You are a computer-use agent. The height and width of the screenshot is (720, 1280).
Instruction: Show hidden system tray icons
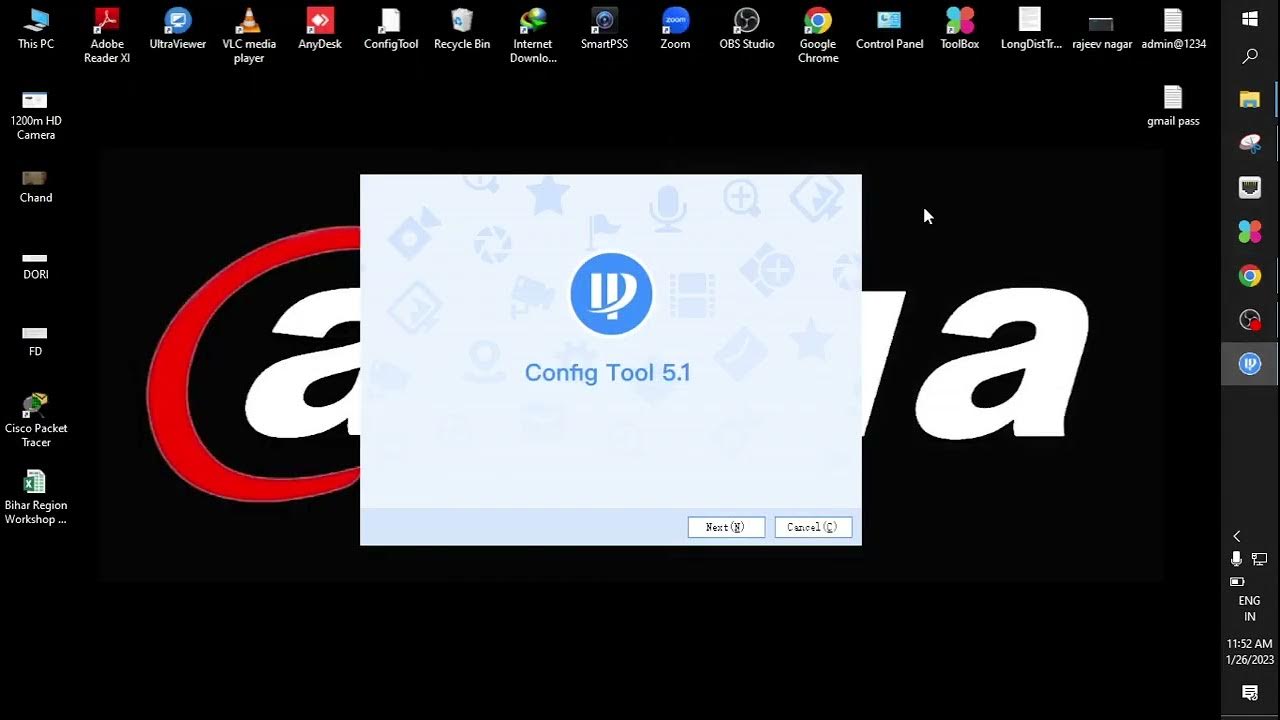pyautogui.click(x=1237, y=537)
